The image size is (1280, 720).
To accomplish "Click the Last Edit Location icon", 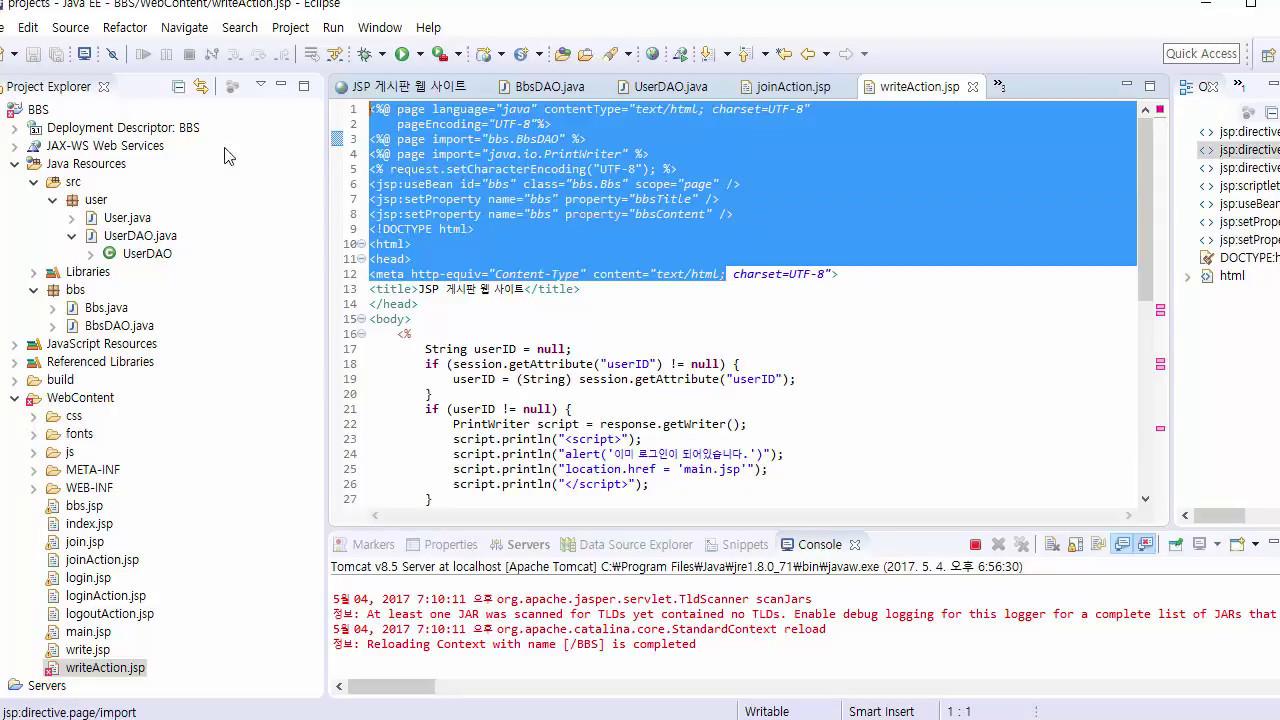I will (x=784, y=54).
